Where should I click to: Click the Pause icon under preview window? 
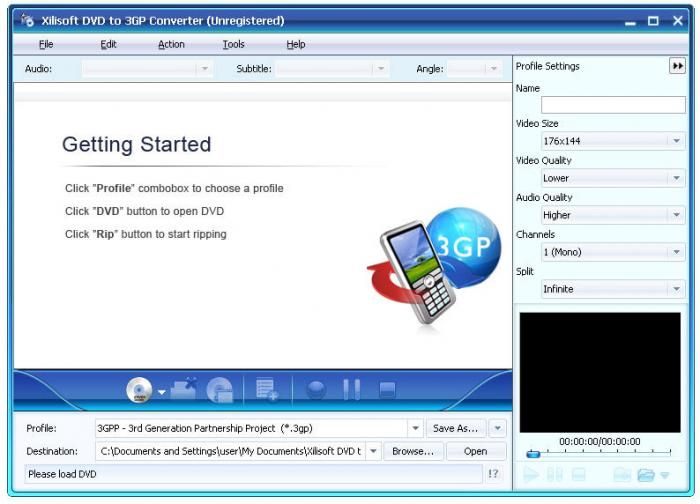click(555, 474)
